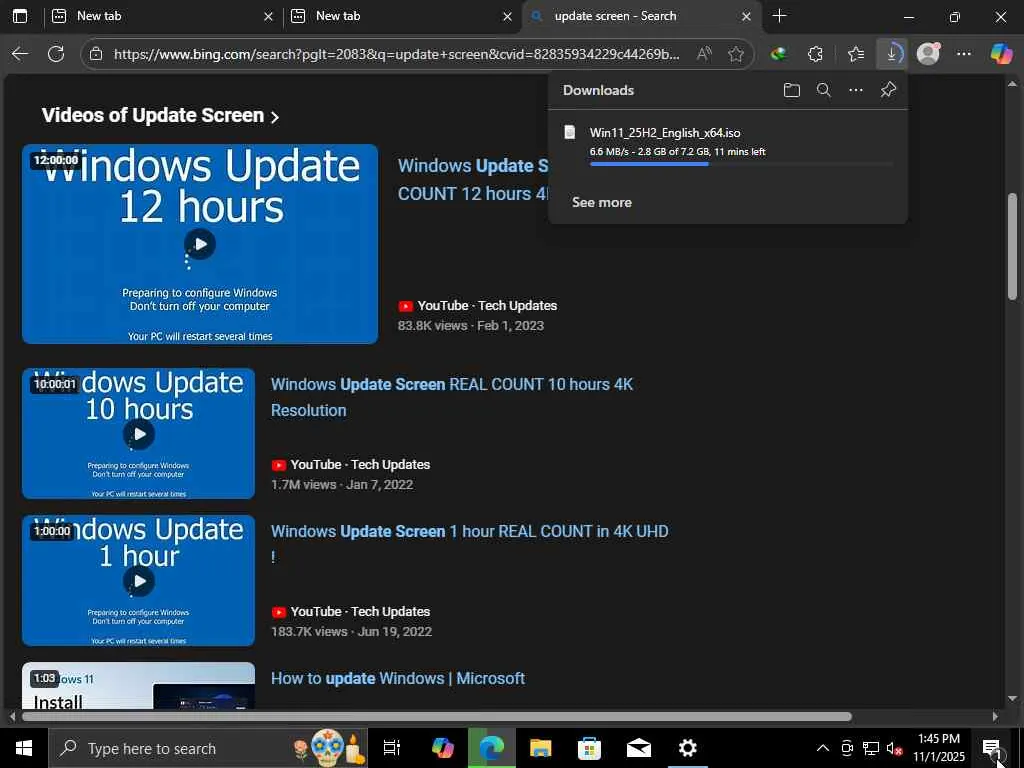Open Task View from the taskbar
This screenshot has width=1024, height=768.
coord(392,748)
